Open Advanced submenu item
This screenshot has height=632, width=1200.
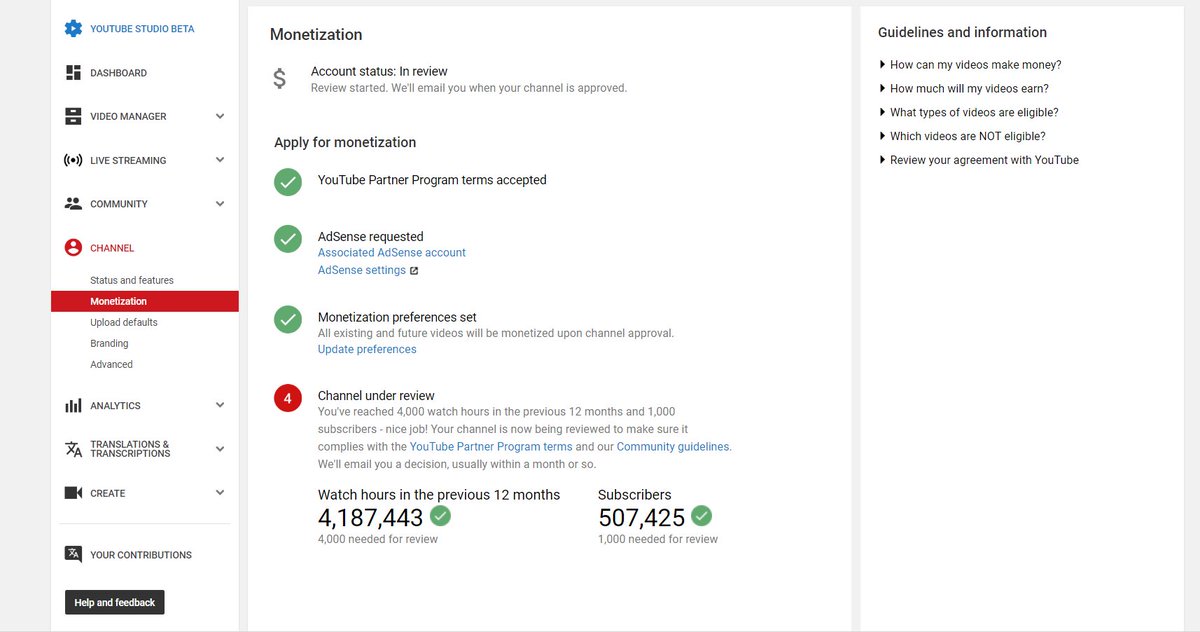click(111, 364)
